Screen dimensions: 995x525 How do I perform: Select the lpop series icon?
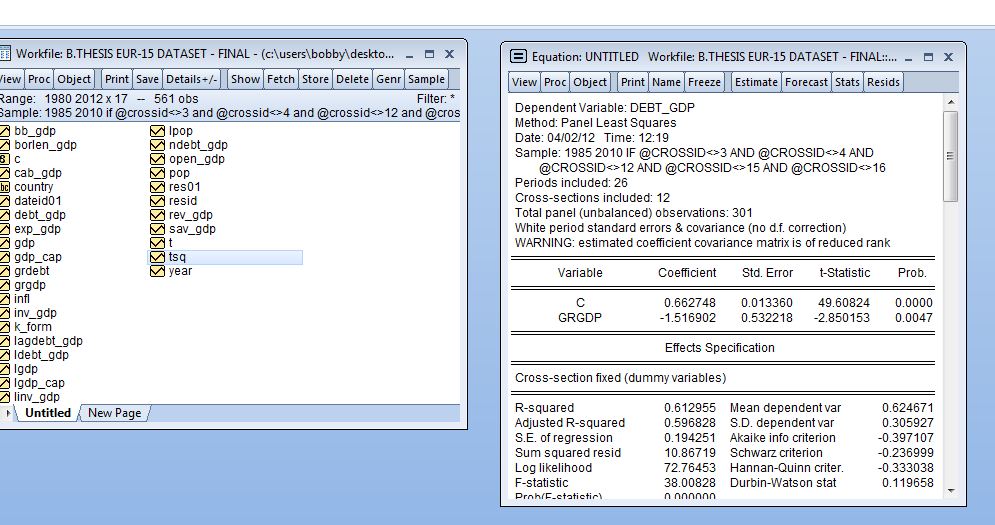pyautogui.click(x=157, y=131)
